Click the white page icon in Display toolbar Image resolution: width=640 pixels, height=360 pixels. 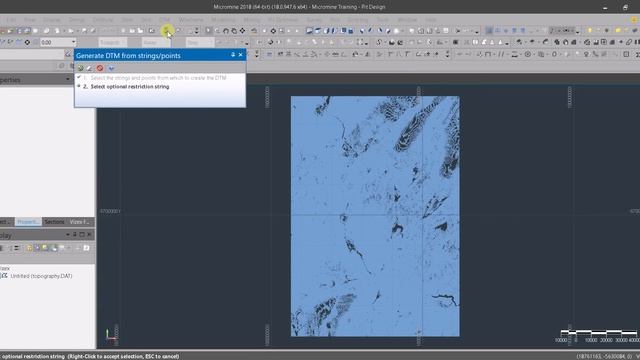pyautogui.click(x=86, y=248)
